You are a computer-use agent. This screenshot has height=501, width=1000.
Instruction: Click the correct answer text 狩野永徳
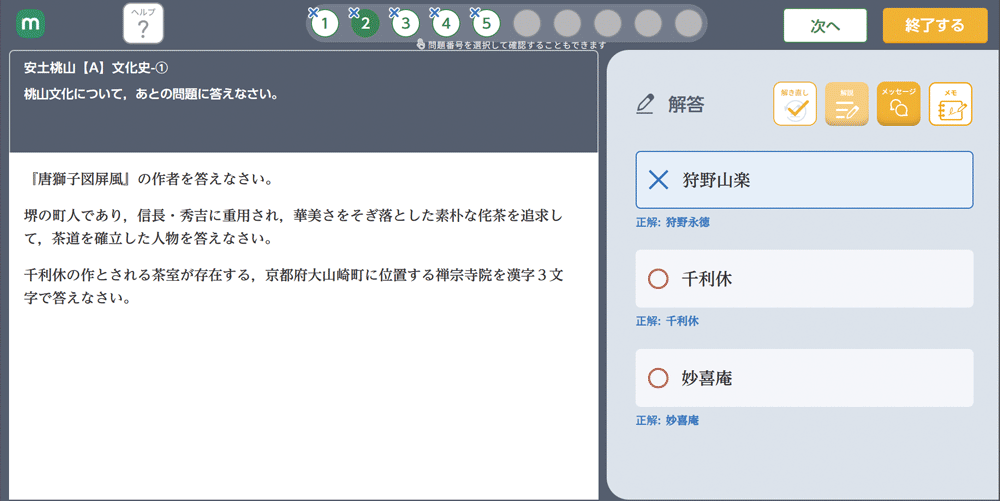click(688, 222)
